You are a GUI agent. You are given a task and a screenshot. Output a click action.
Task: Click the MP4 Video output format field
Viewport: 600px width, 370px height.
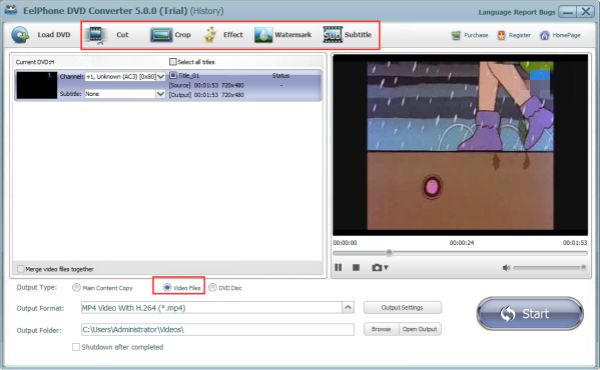click(212, 308)
